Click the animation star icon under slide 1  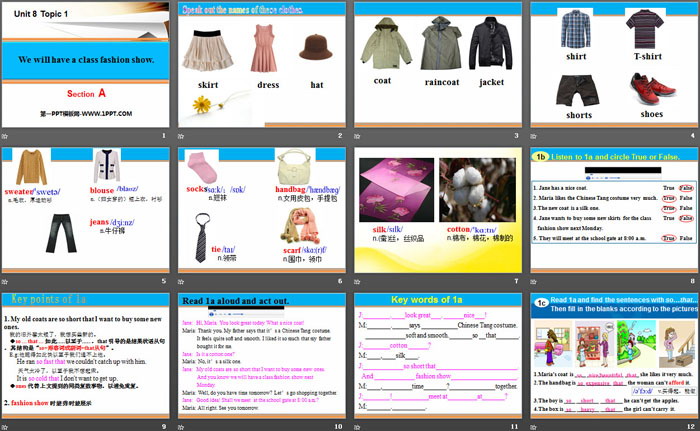pyautogui.click(x=5, y=136)
